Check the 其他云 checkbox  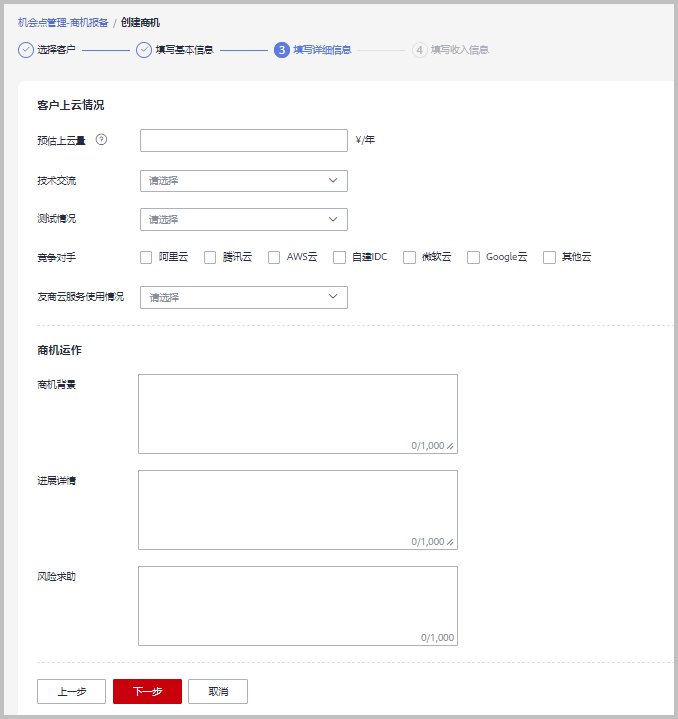(x=549, y=257)
